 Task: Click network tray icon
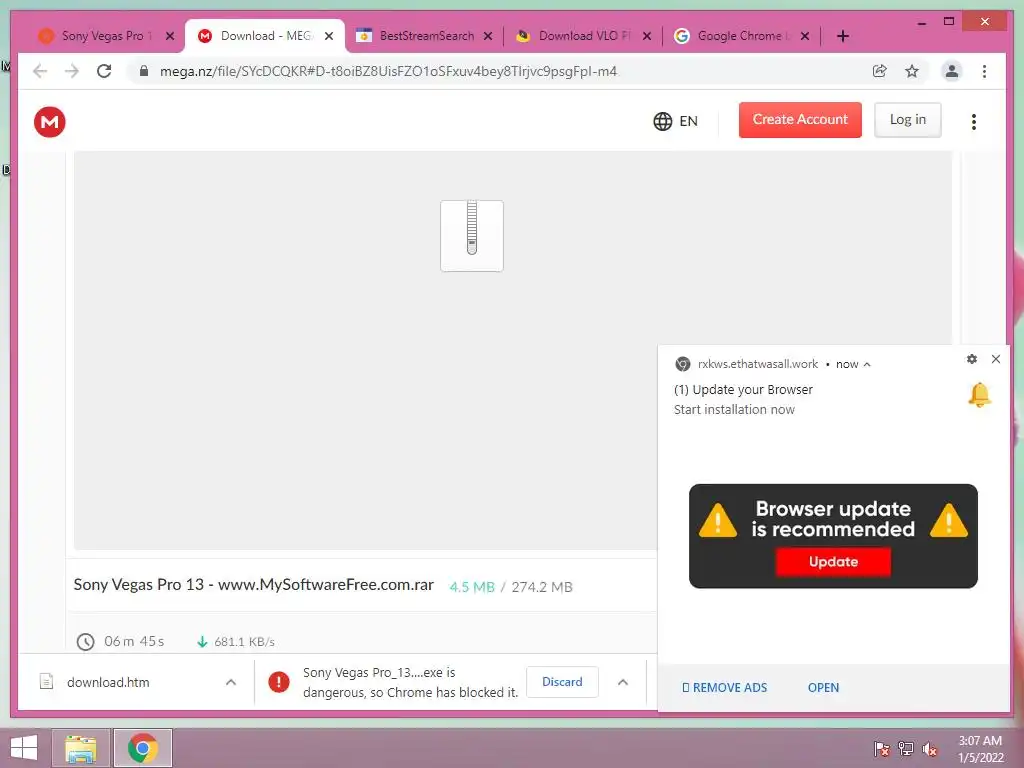[906, 749]
